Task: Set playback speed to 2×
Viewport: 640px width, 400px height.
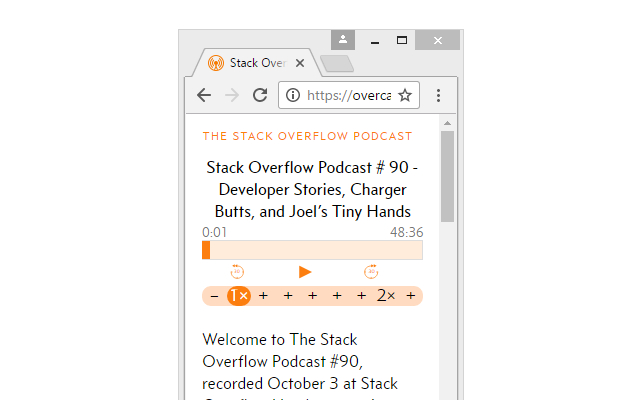Action: coord(386,296)
